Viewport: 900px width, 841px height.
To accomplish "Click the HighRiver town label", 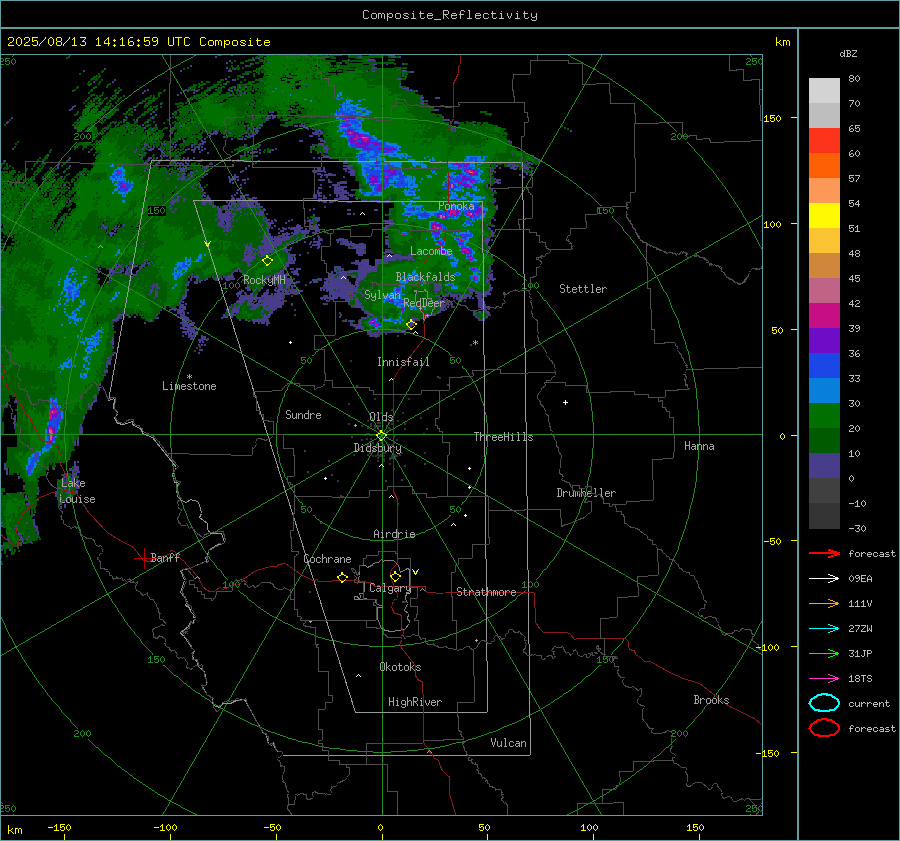I will (415, 702).
